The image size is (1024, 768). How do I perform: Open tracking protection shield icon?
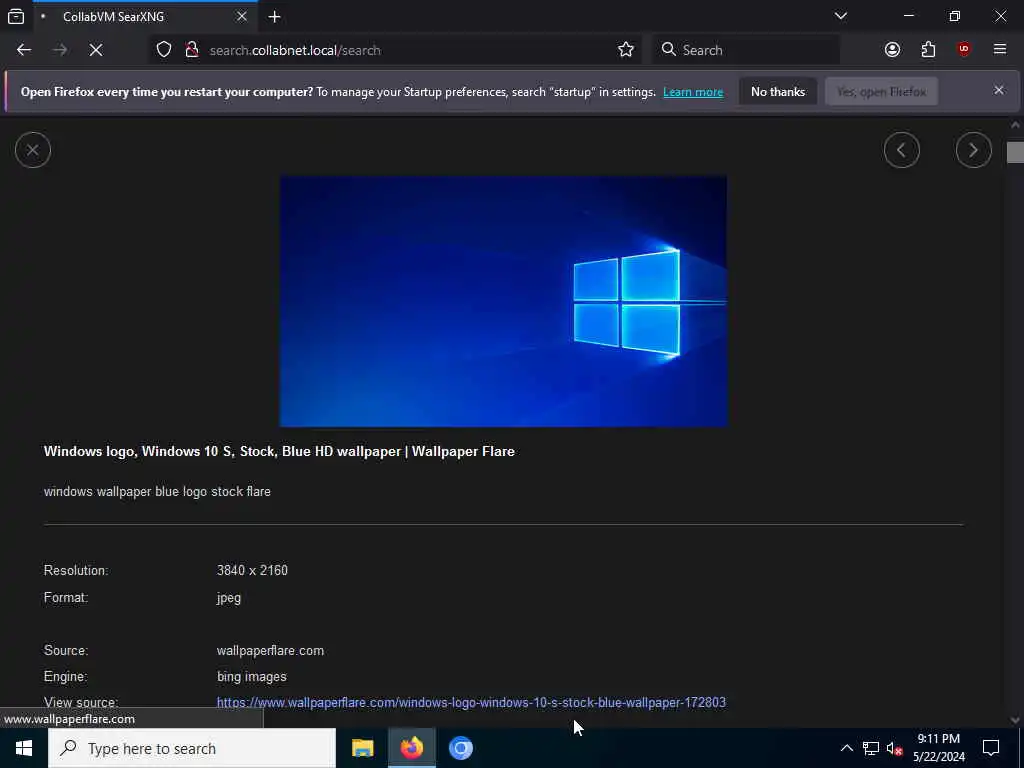point(164,50)
